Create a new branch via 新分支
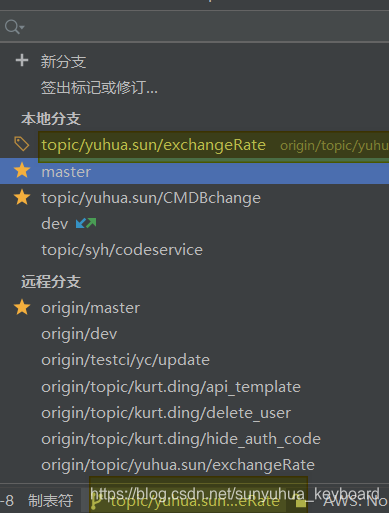The width and height of the screenshot is (389, 513). 63,62
